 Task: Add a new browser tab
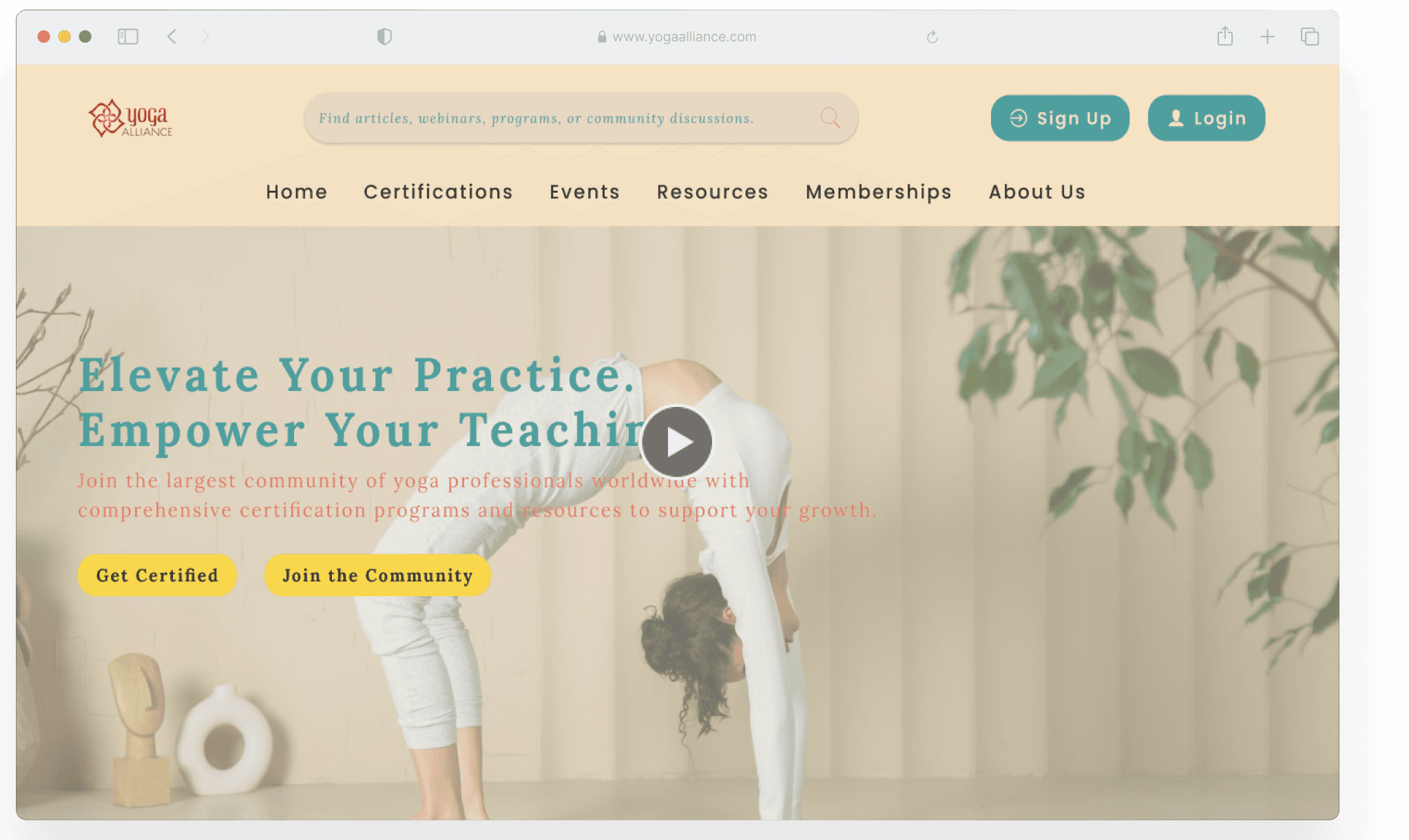pyautogui.click(x=1267, y=36)
